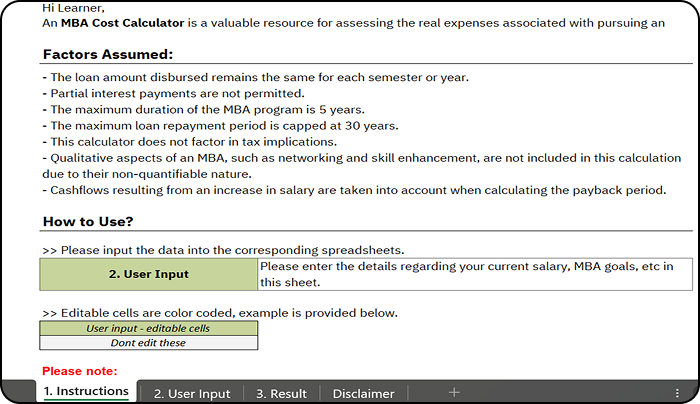Click the bold MBA Cost Calculator text
700x404 pixels.
point(122,23)
